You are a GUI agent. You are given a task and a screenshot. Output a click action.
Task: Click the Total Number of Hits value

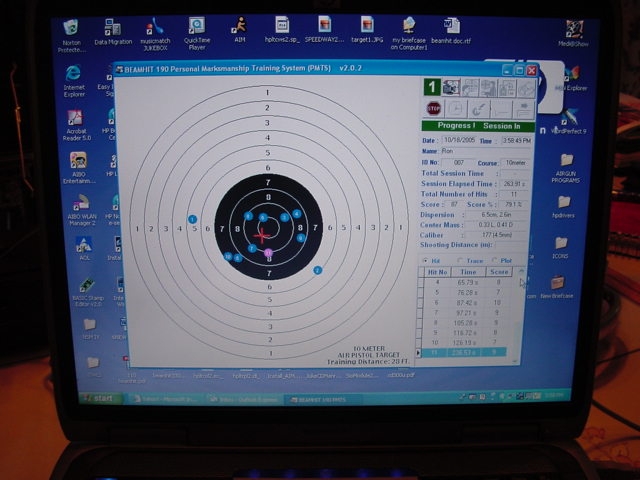pyautogui.click(x=513, y=194)
